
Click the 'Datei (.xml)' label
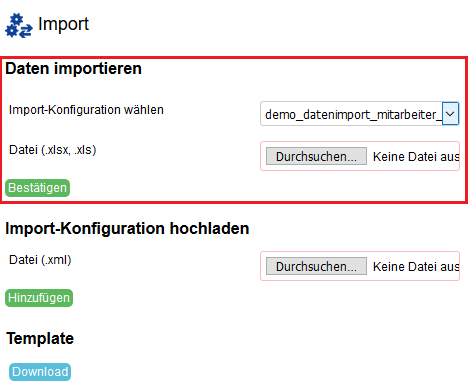(40, 260)
